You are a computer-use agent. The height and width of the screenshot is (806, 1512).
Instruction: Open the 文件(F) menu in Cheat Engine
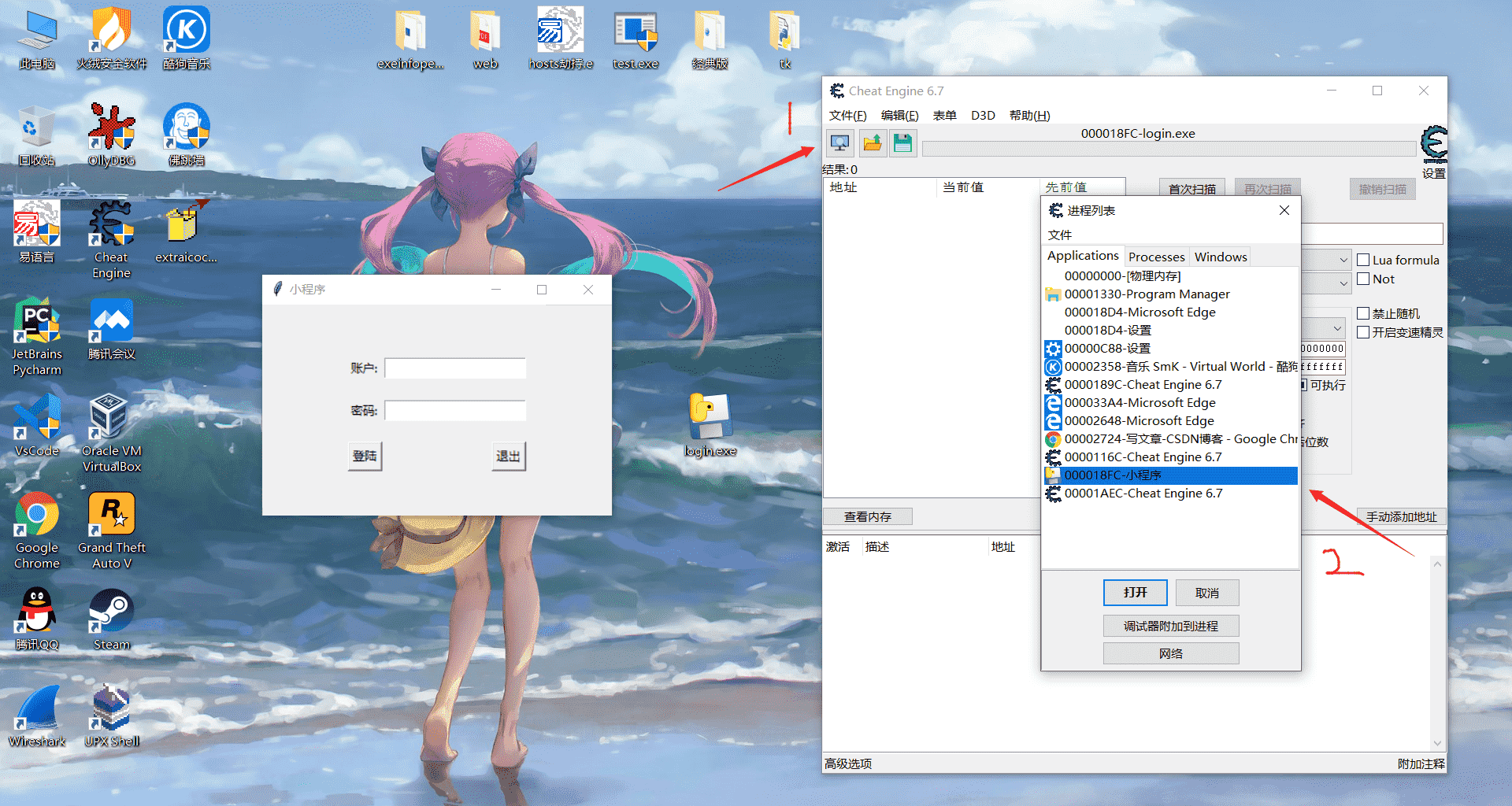coord(847,115)
